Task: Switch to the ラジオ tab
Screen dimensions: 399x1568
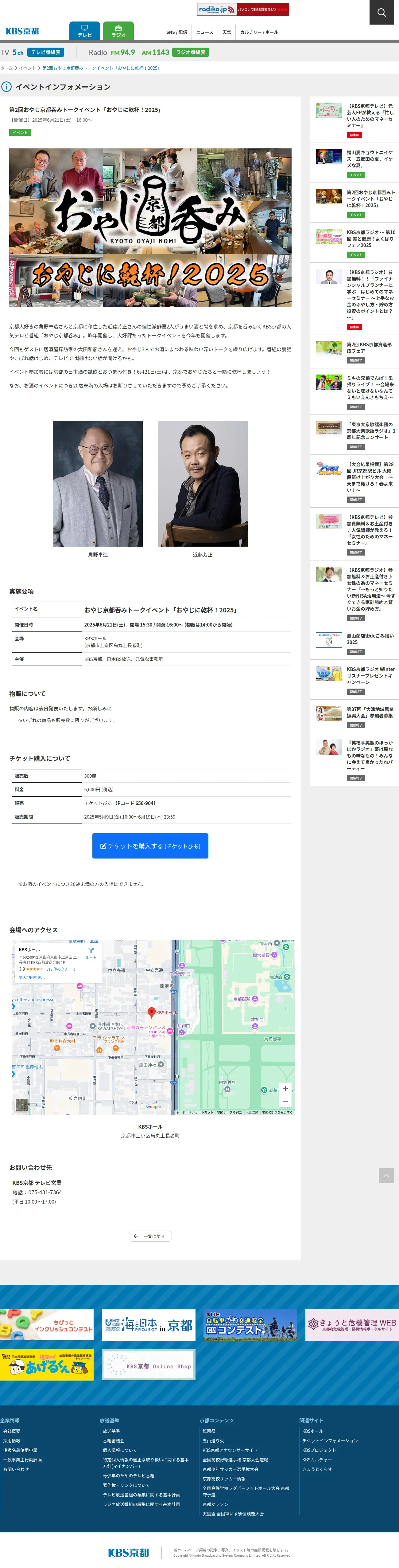Action: [118, 31]
